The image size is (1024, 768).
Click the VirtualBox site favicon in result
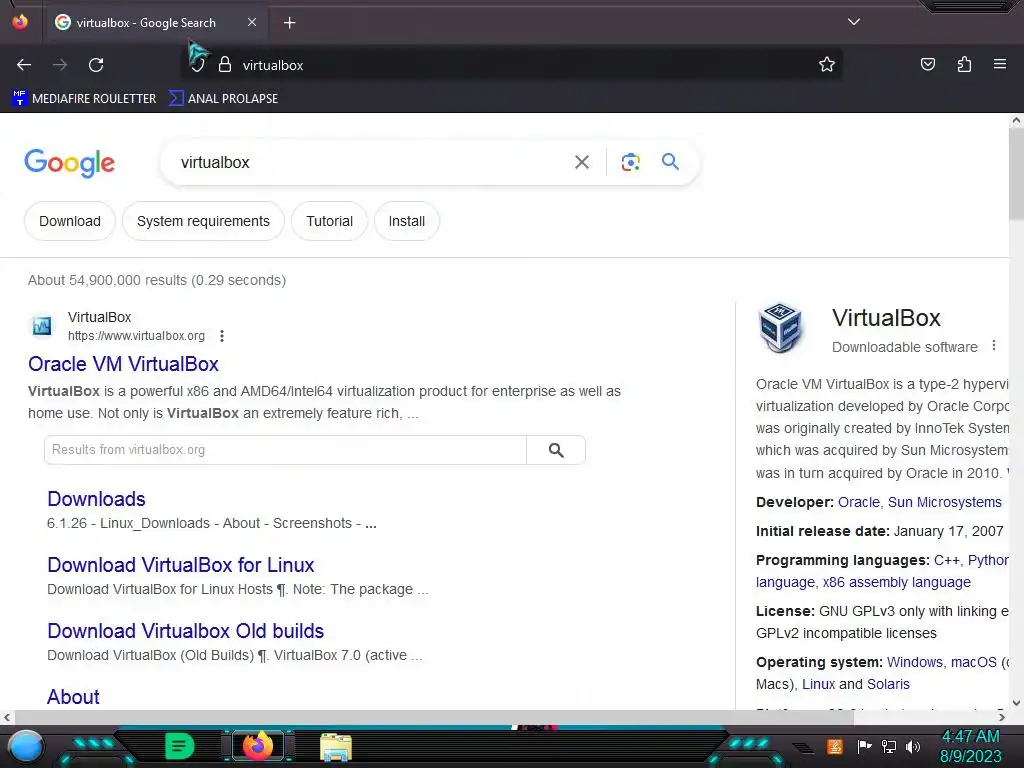click(x=42, y=325)
